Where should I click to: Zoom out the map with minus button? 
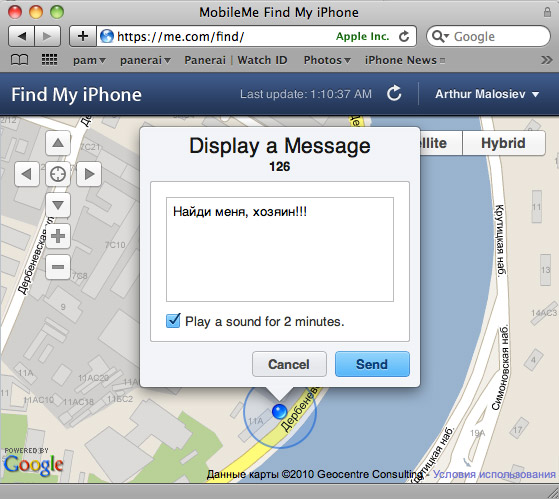[x=58, y=267]
